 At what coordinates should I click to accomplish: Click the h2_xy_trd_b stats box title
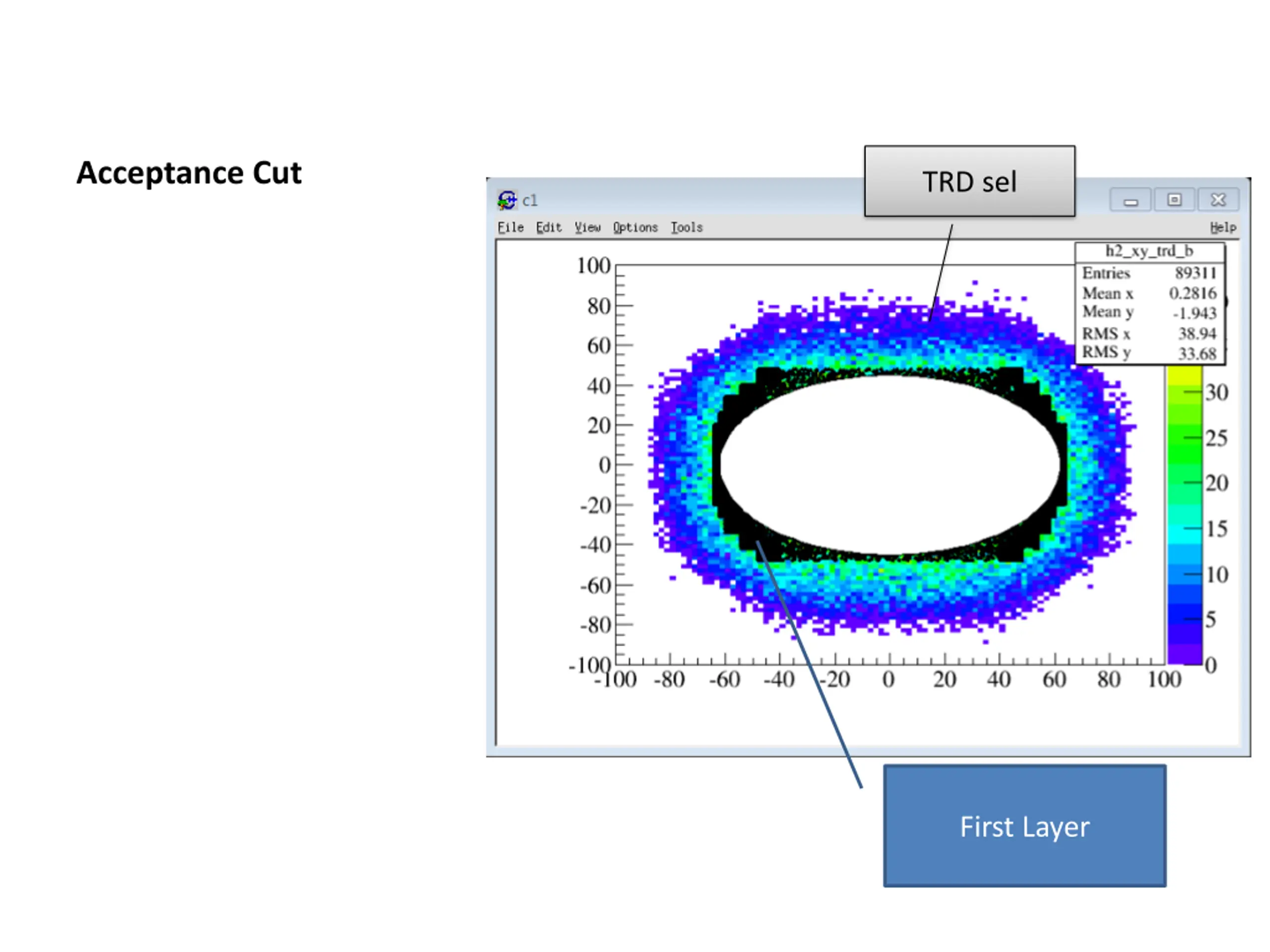click(1149, 251)
